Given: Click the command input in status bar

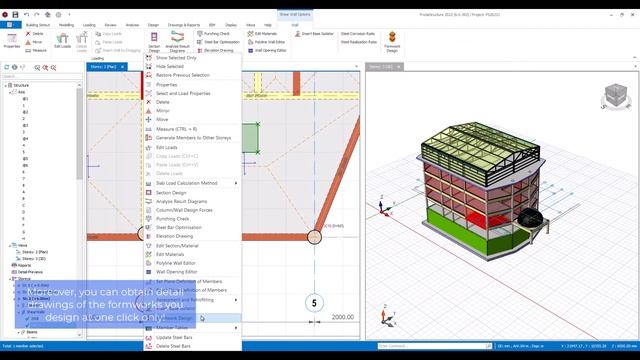Looking at the screenshot, I should coord(435,346).
